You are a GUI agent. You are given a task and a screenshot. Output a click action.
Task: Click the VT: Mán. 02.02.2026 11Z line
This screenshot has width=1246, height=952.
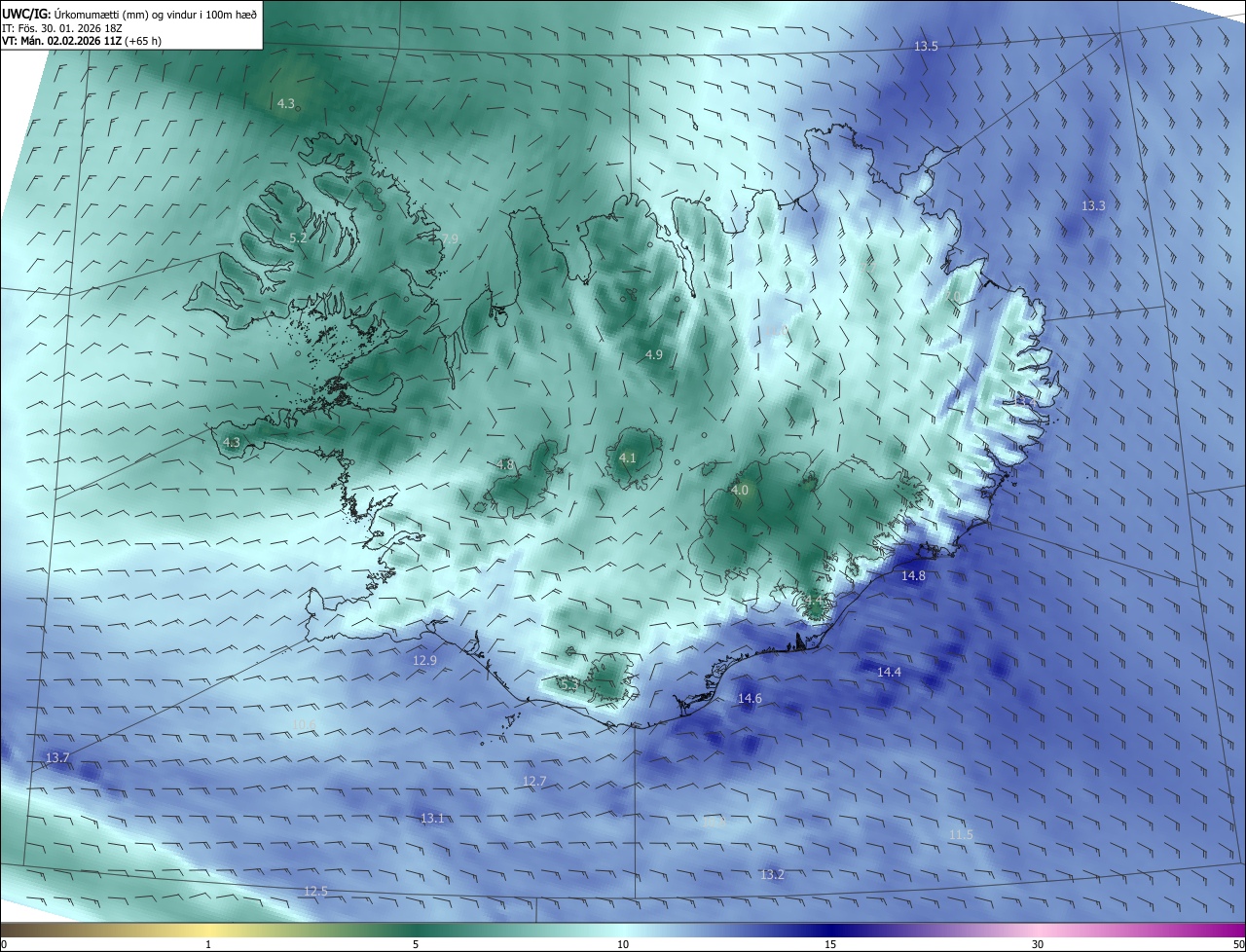82,41
